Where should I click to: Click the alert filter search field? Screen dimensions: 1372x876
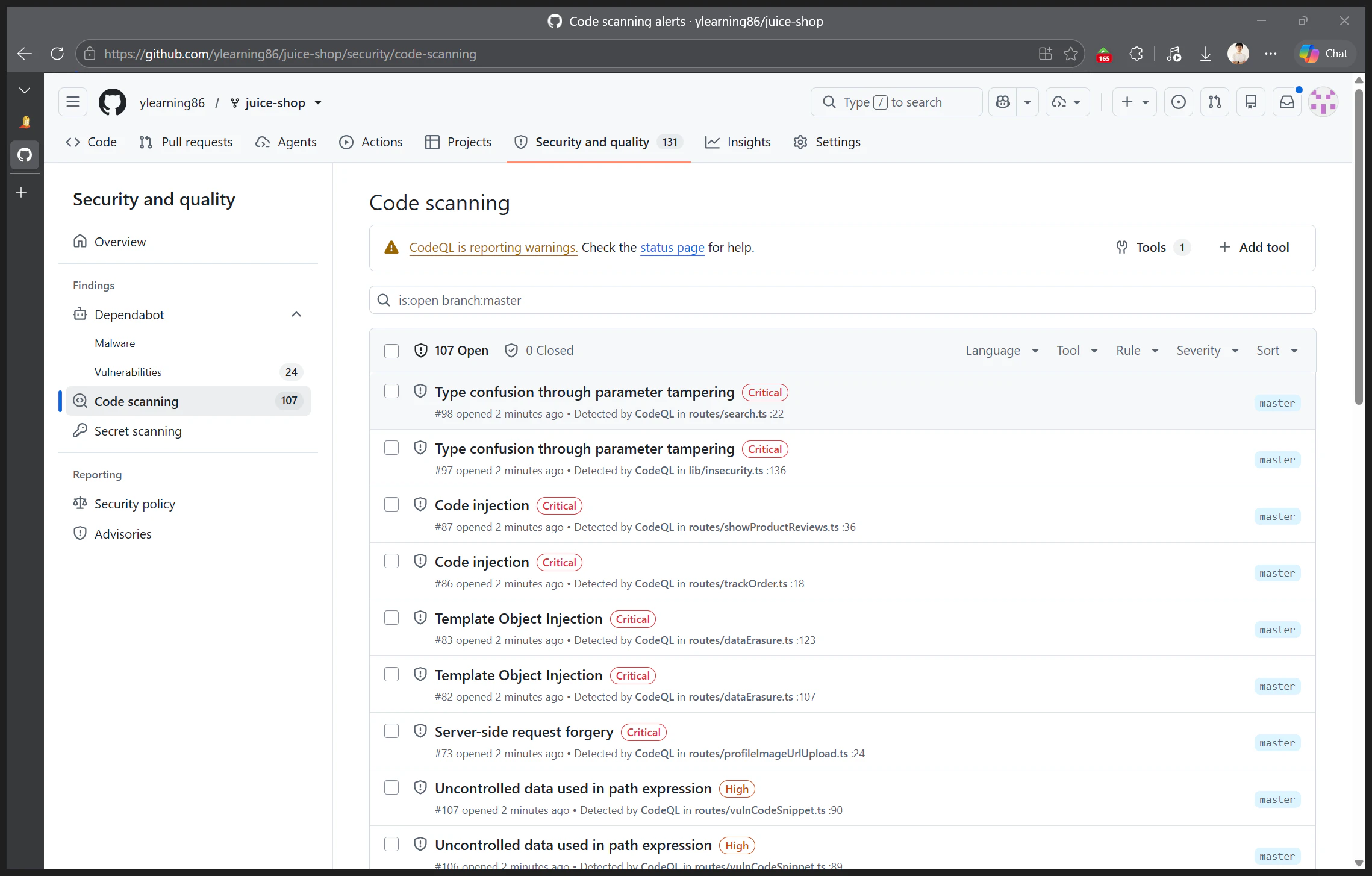coord(842,300)
